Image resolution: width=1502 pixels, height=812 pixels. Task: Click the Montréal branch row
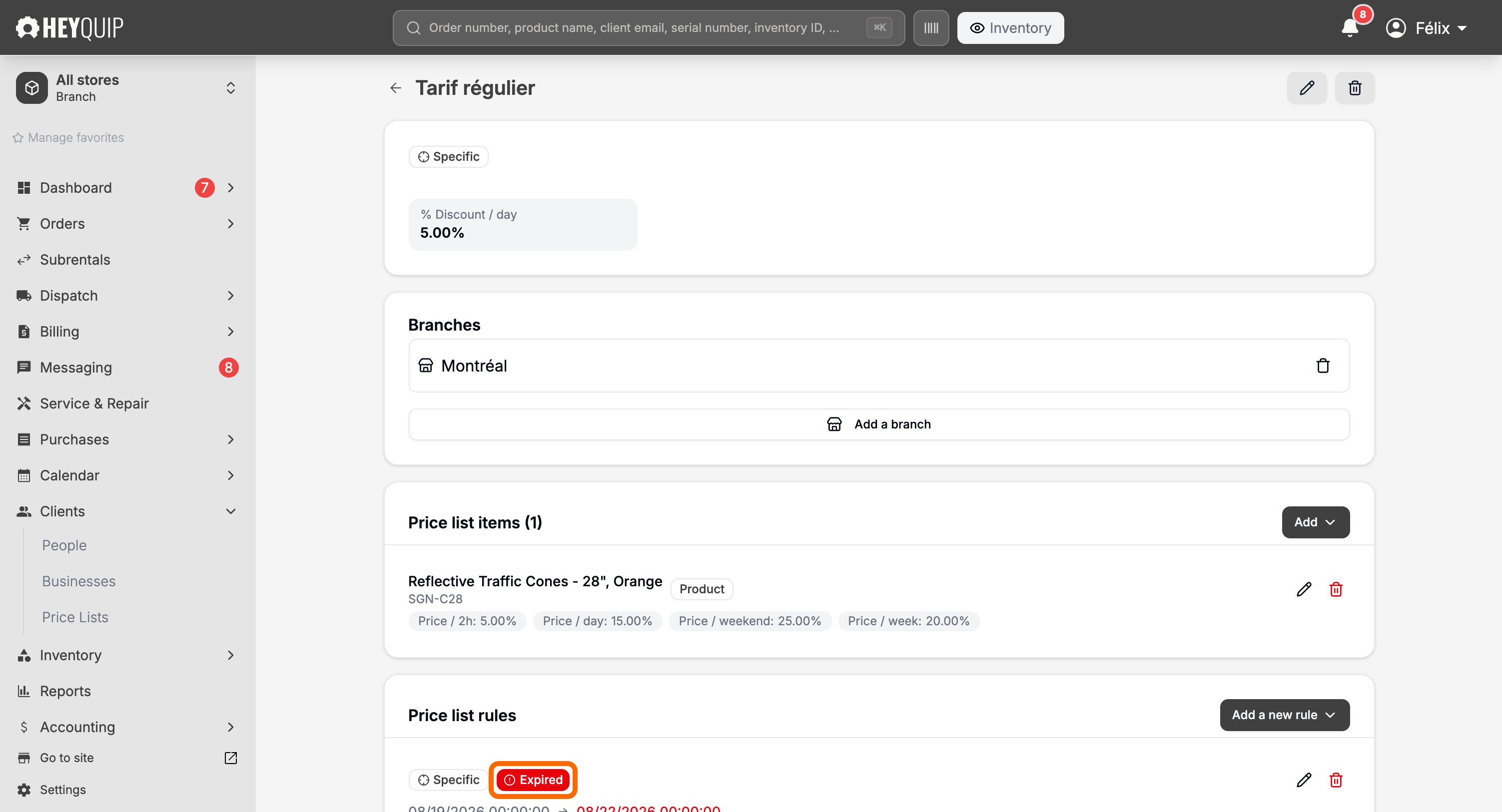(879, 366)
